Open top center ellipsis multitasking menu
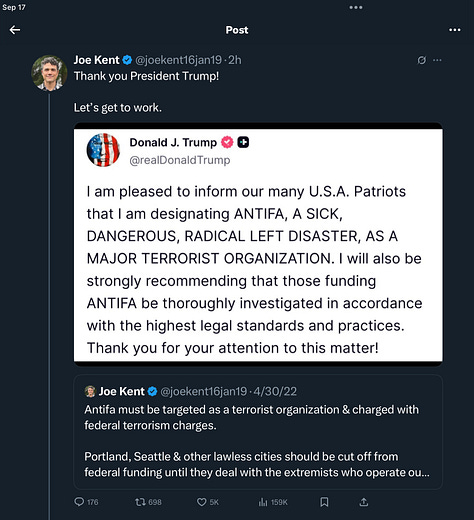 click(x=356, y=7)
